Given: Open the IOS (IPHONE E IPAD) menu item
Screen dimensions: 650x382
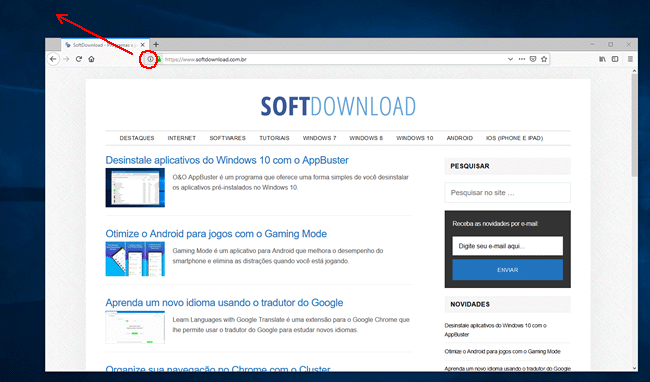Looking at the screenshot, I should 514,138.
